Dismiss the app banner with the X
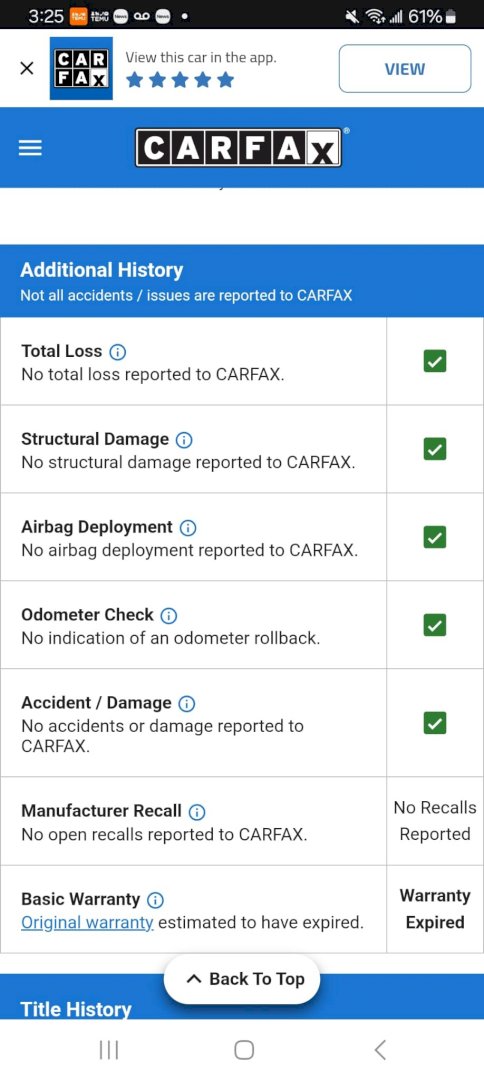484x1080 pixels. click(27, 68)
